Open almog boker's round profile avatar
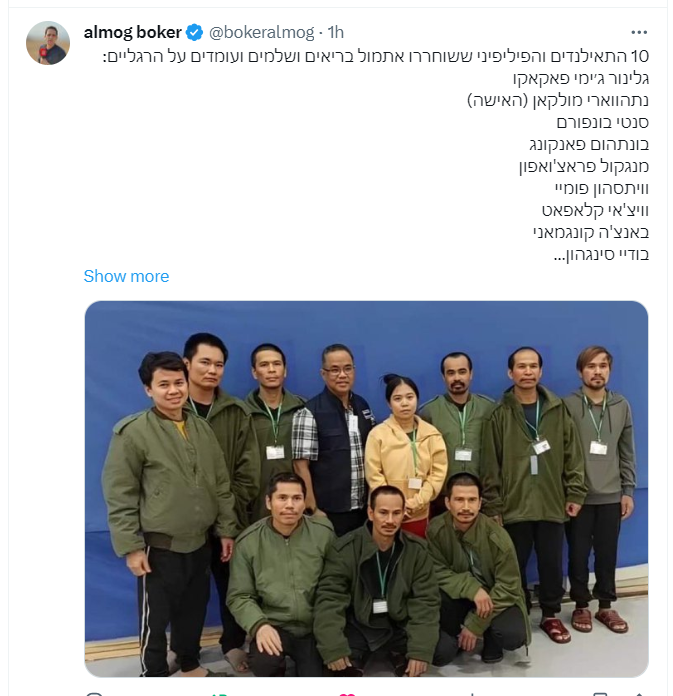 click(48, 43)
